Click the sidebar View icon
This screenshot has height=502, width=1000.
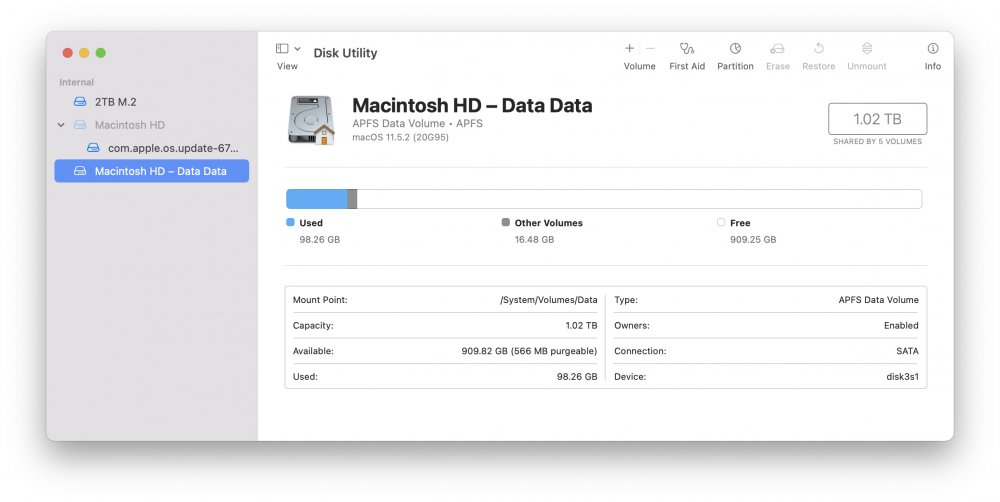tap(282, 48)
